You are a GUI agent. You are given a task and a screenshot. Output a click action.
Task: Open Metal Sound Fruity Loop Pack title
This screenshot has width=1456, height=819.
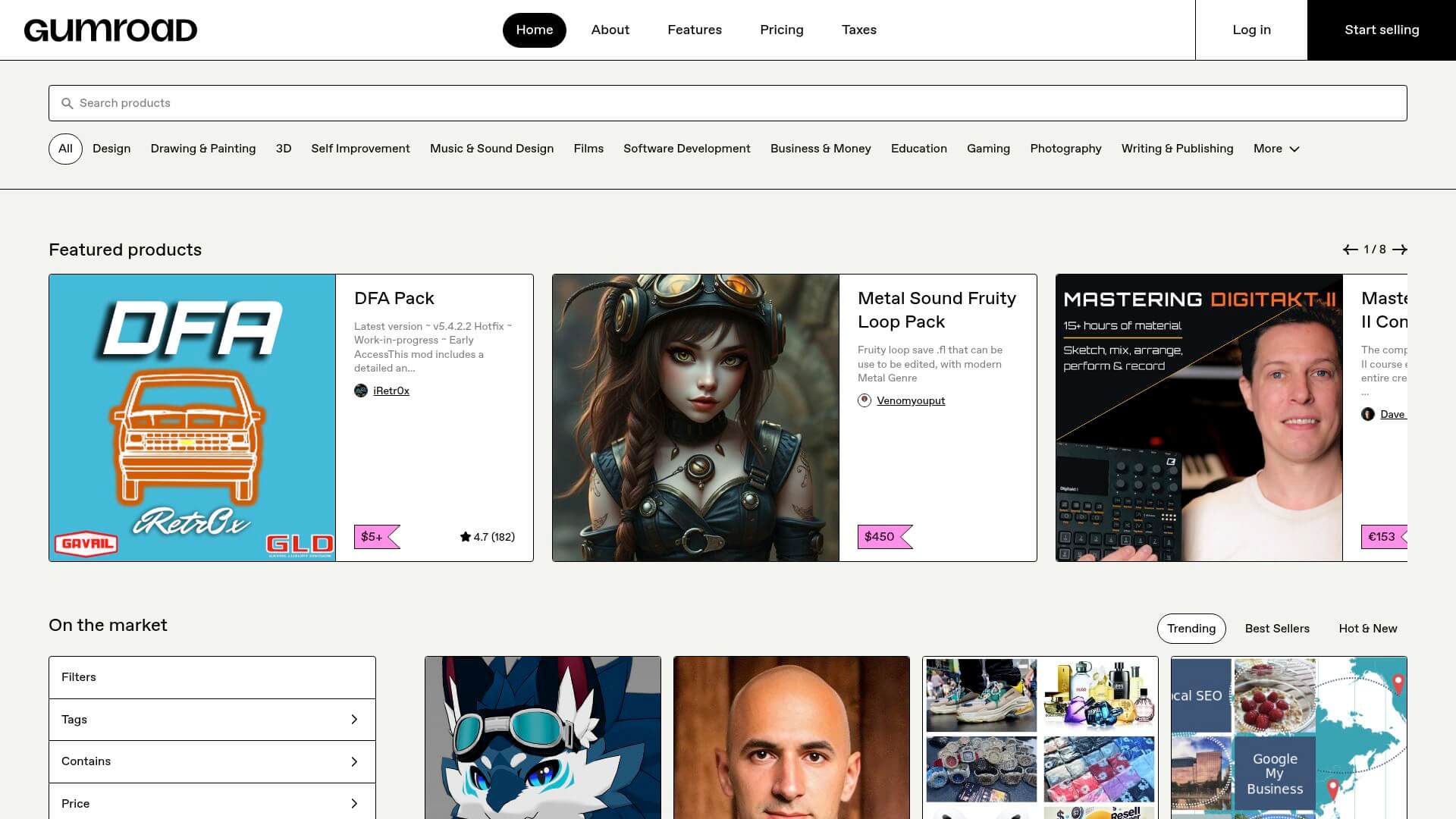click(x=937, y=310)
